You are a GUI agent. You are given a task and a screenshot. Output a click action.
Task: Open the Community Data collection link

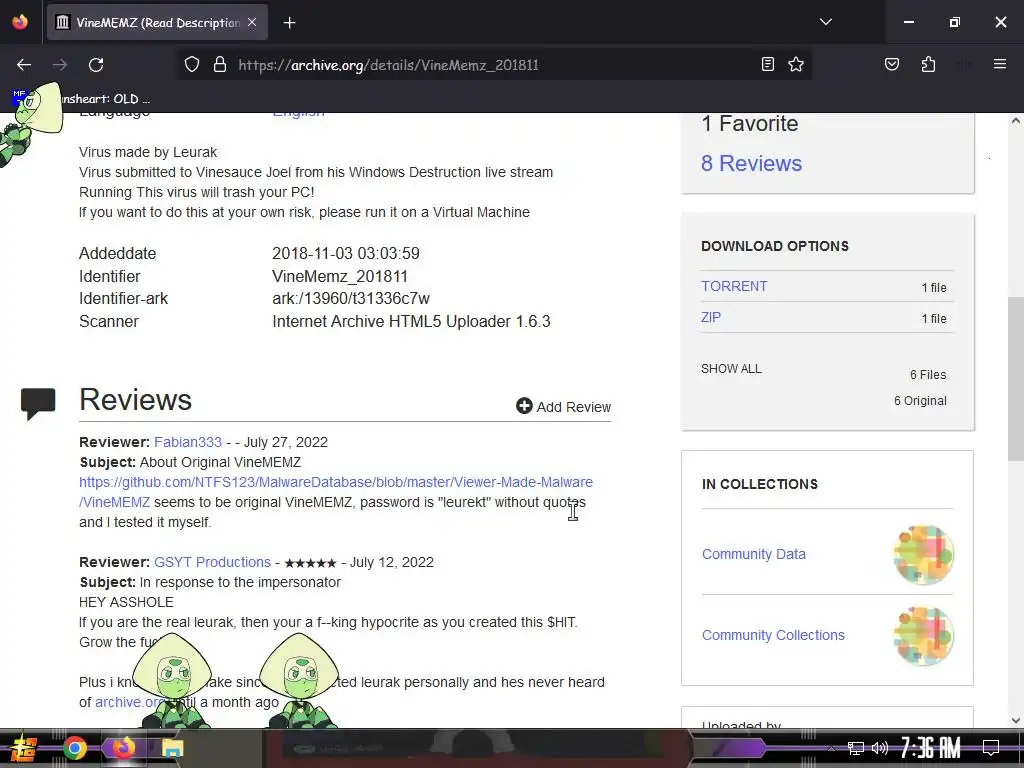point(754,554)
